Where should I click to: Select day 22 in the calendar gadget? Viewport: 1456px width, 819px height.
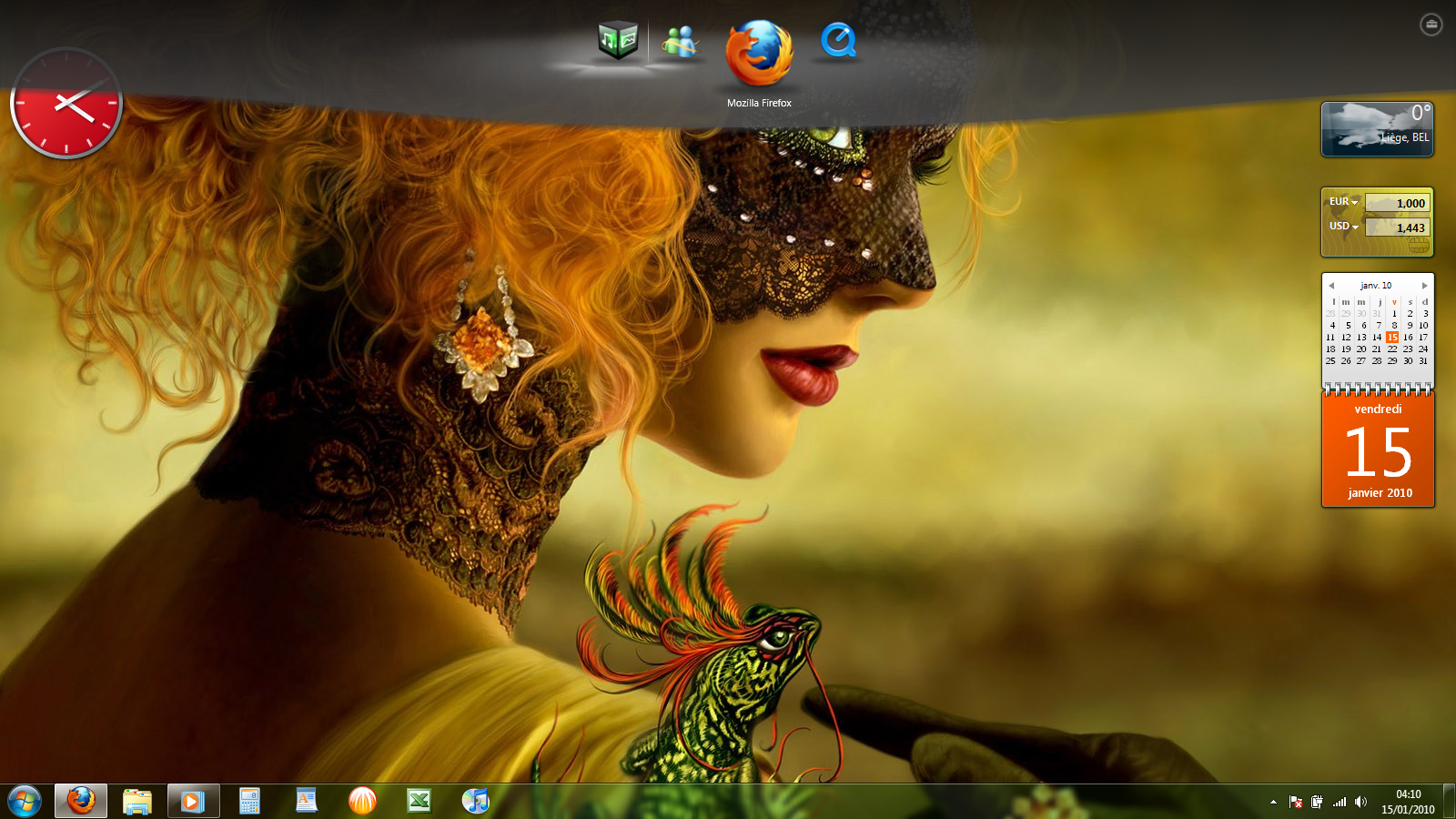tap(1392, 349)
